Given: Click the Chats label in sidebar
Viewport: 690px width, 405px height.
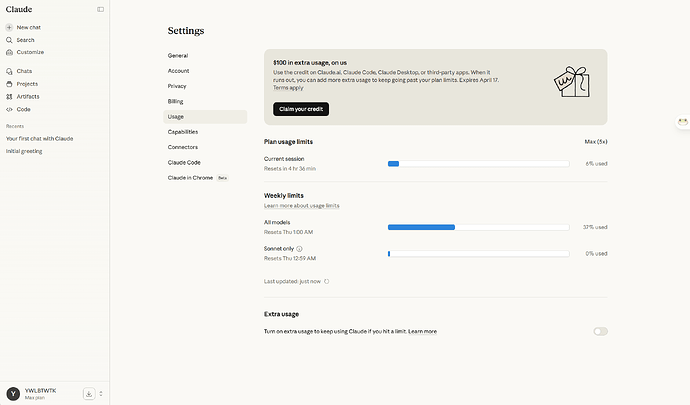Looking at the screenshot, I should coord(24,71).
